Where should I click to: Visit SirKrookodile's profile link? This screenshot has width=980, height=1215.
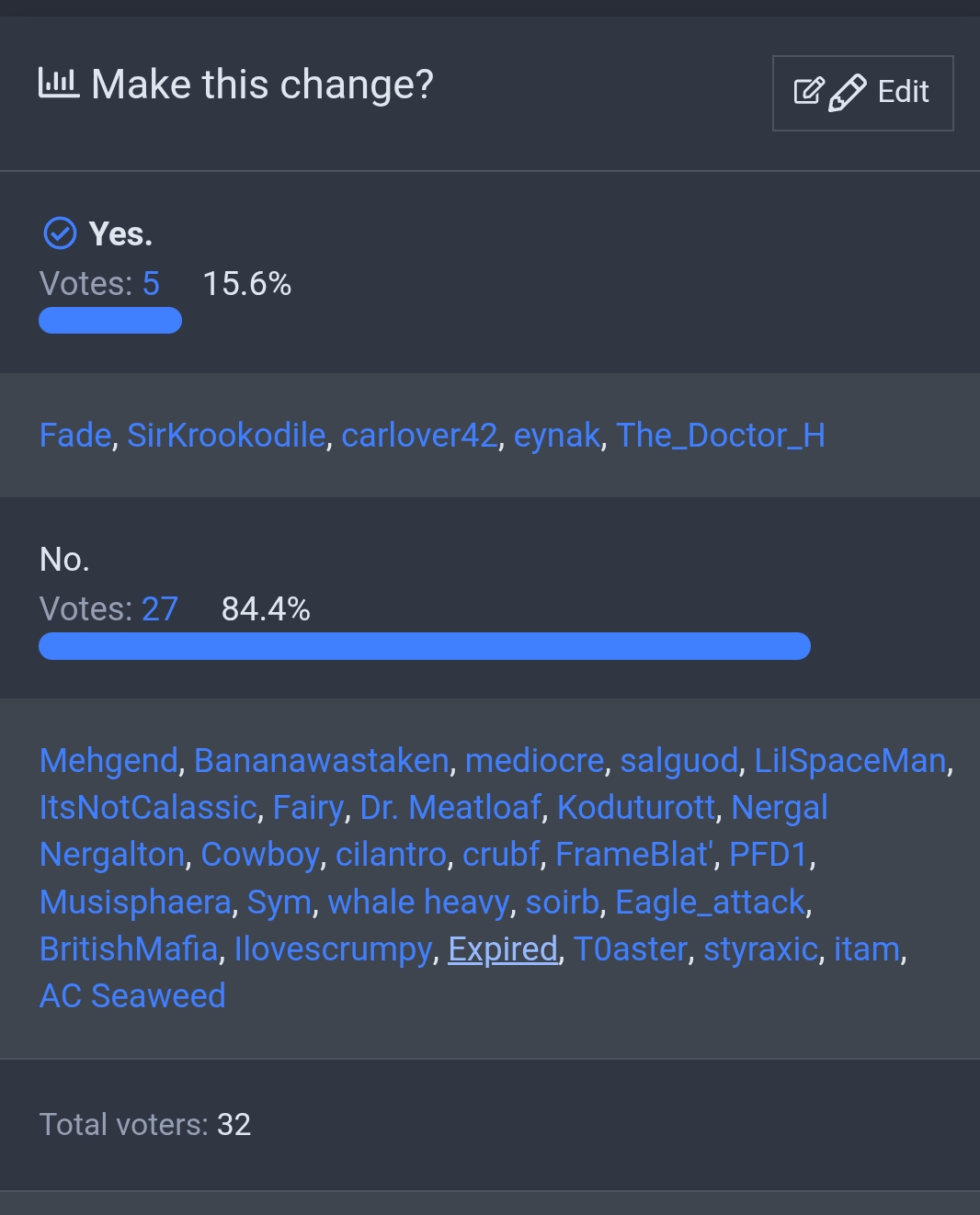[226, 436]
